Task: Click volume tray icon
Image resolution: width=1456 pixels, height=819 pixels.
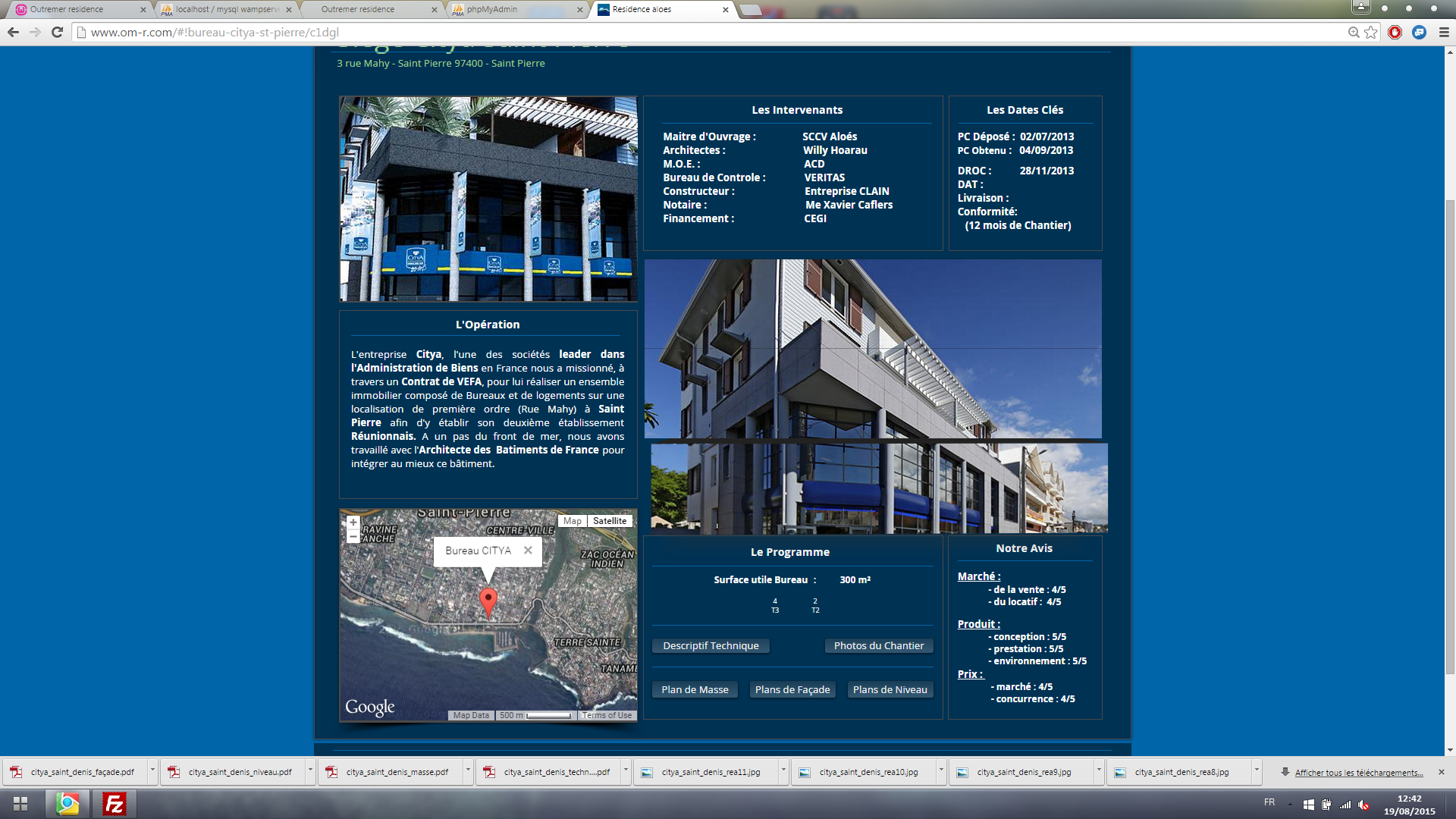Action: click(x=1363, y=805)
